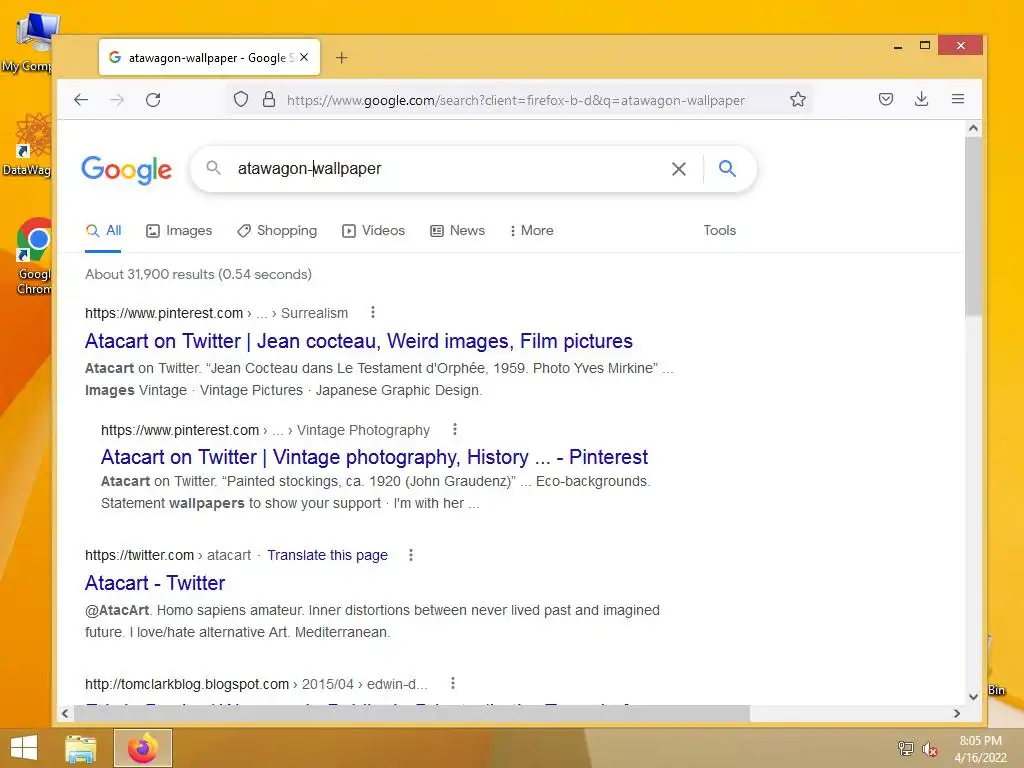1024x768 pixels.
Task: Click the blue search magnifier button
Action: tap(727, 168)
